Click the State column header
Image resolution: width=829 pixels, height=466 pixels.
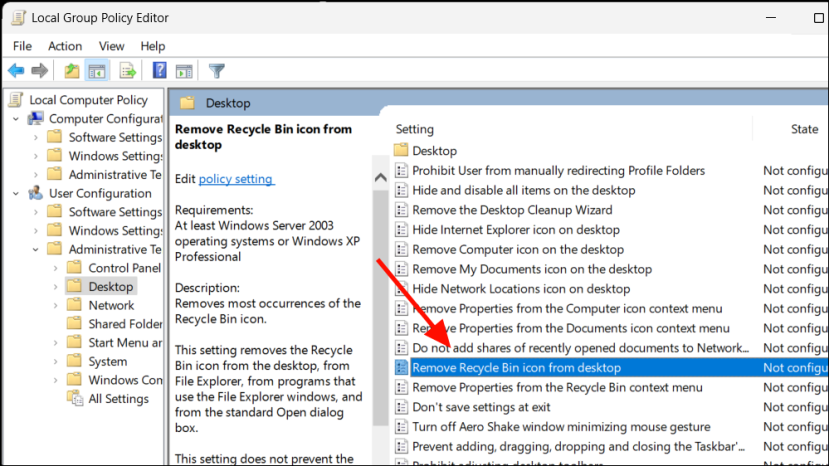804,129
